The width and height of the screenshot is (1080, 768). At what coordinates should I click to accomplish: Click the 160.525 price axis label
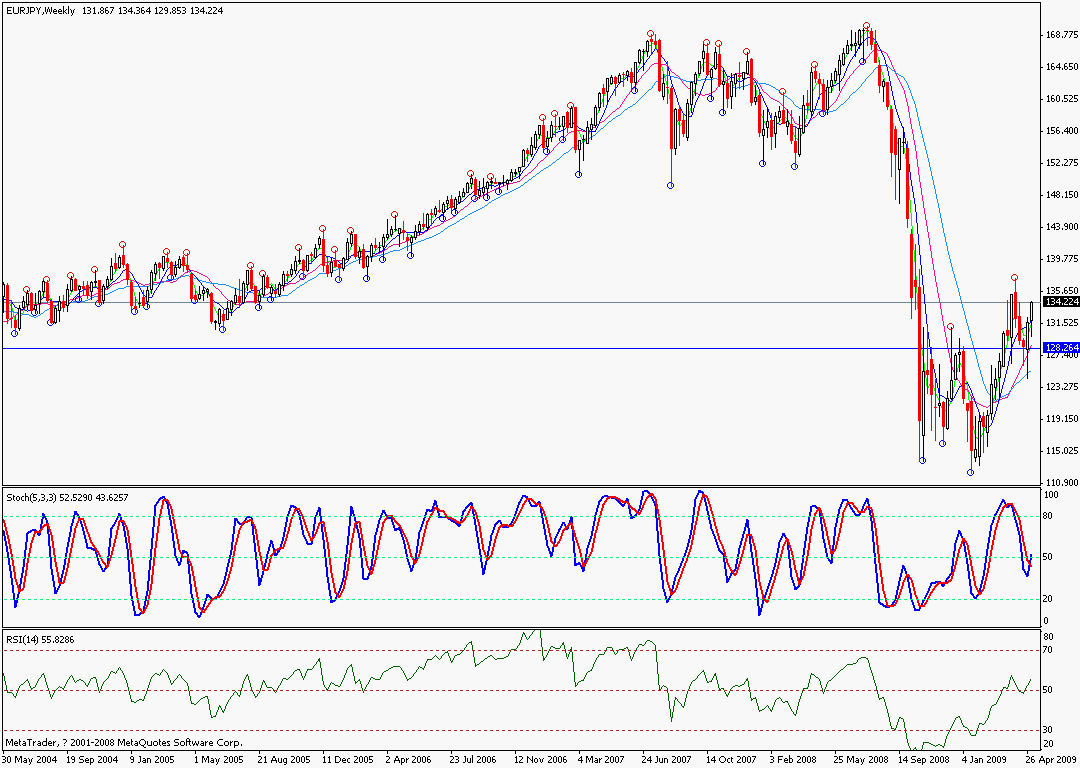pos(1061,98)
